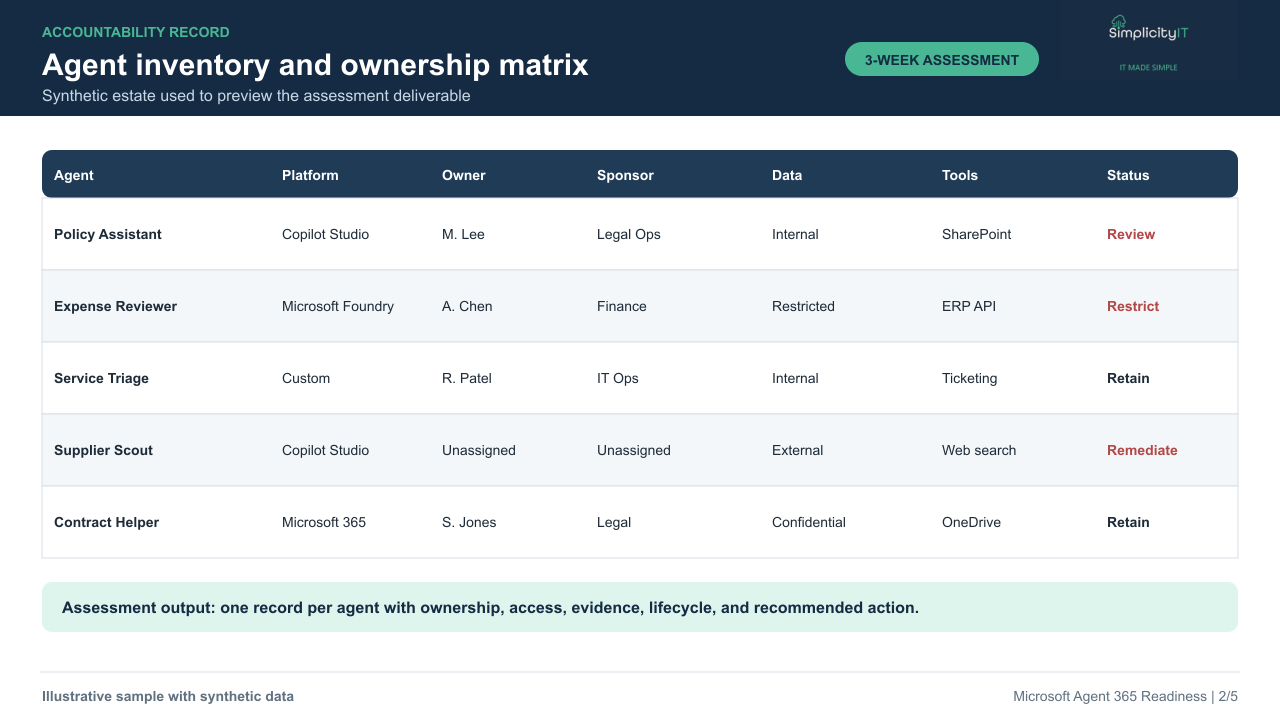
Task: Click the Policy Assistant agent name
Action: click(x=108, y=234)
